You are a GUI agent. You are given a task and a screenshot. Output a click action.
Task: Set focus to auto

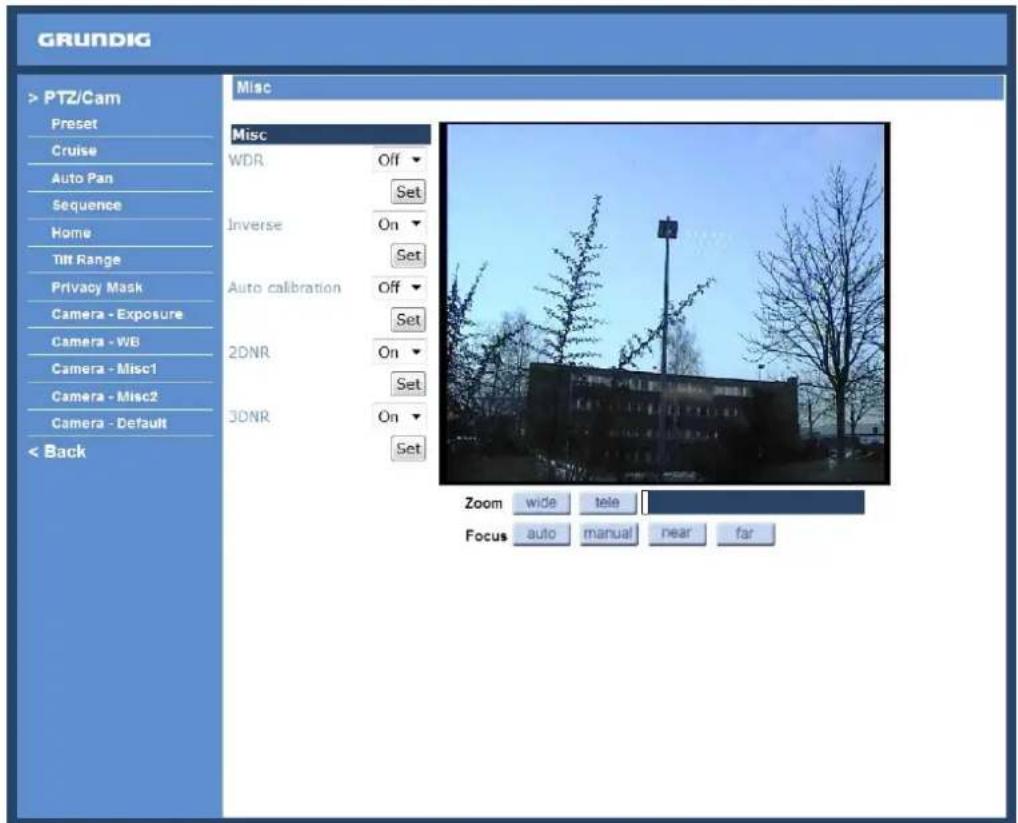click(541, 534)
